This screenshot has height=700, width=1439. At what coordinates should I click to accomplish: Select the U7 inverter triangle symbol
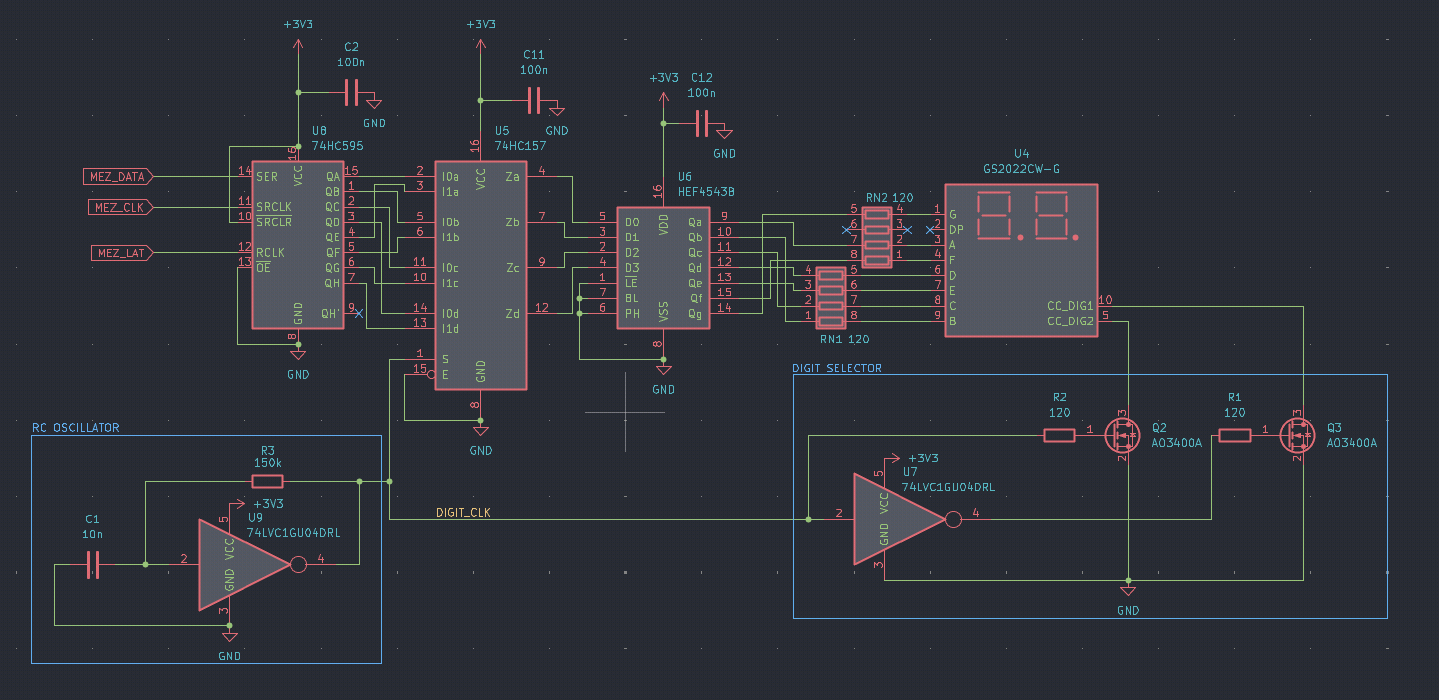pos(899,519)
